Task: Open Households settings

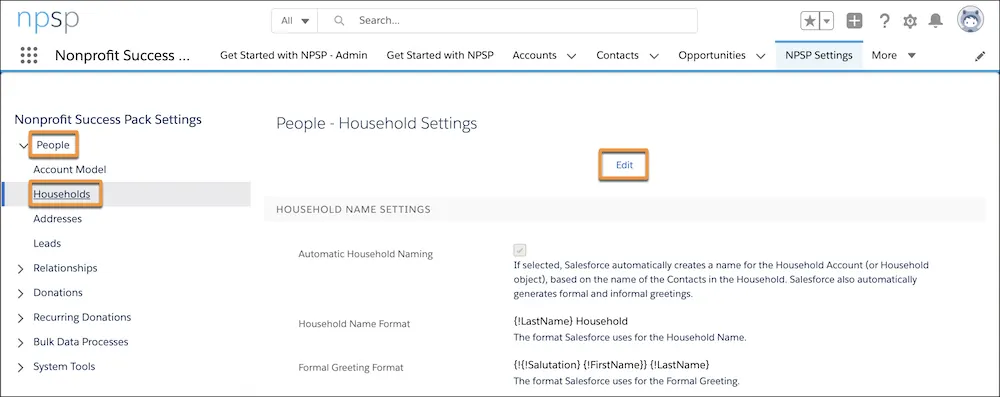Action: pos(62,194)
